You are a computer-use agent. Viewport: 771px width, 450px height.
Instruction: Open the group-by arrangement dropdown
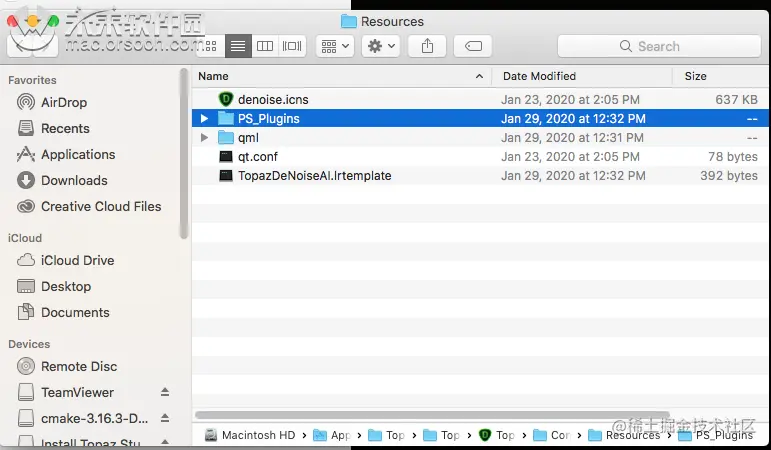335,46
